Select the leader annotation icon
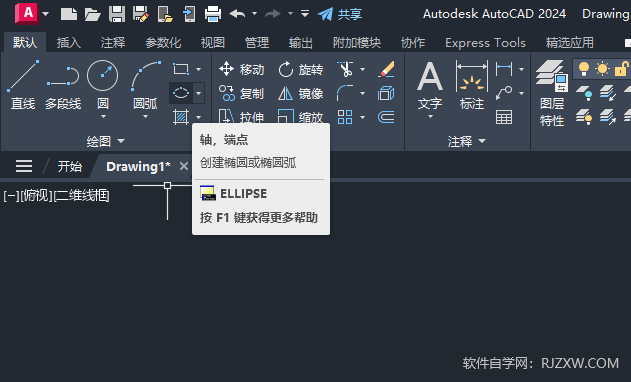The width and height of the screenshot is (631, 382). pos(504,93)
